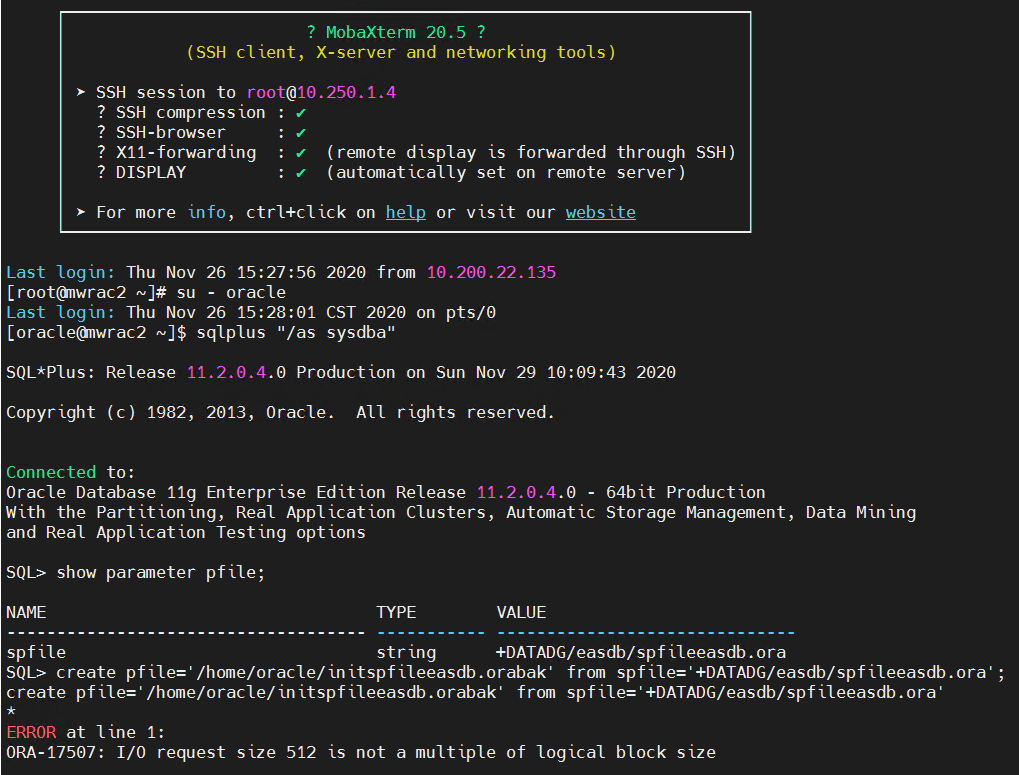Click '[root@mwrac2 ~]#' prompt

pyautogui.click(x=86, y=292)
